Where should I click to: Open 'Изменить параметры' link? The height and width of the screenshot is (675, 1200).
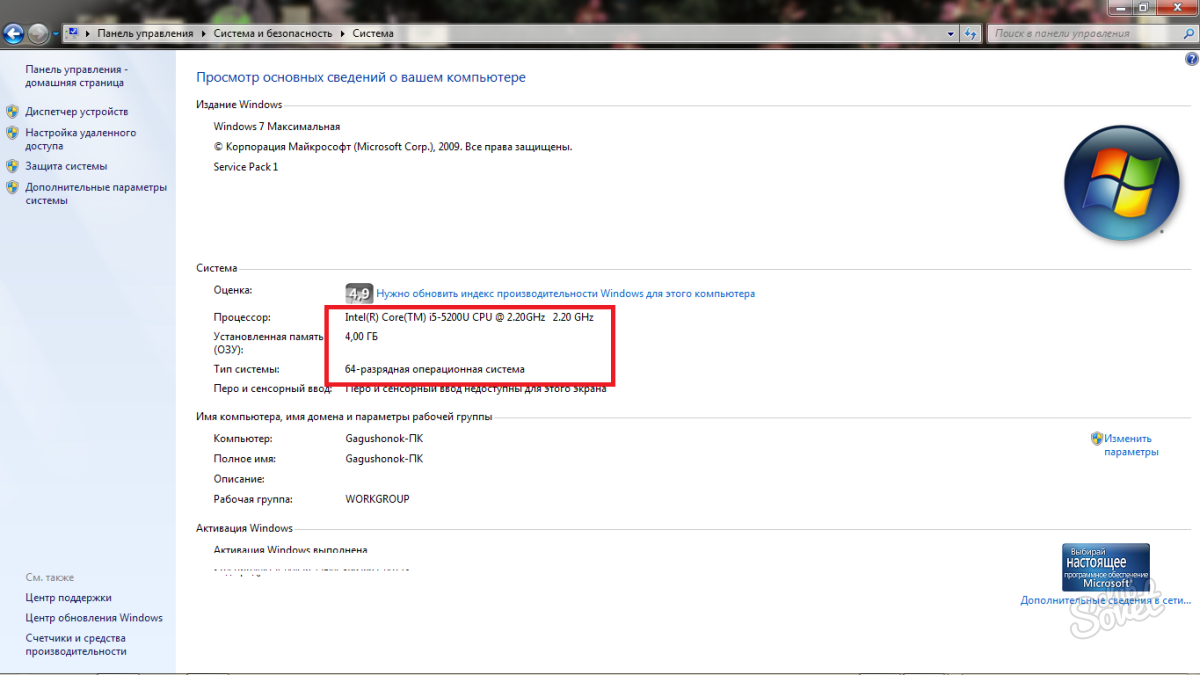1131,445
